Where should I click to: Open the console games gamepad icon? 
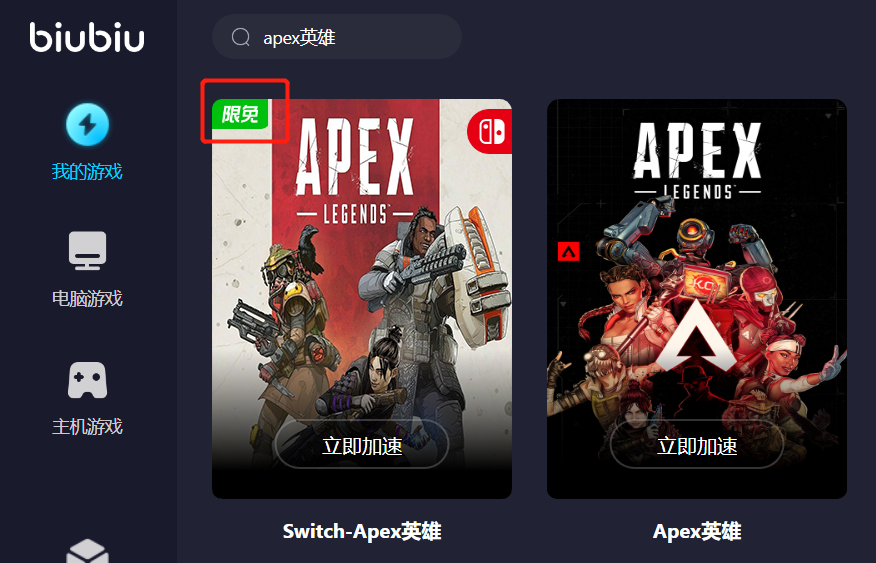(x=87, y=380)
